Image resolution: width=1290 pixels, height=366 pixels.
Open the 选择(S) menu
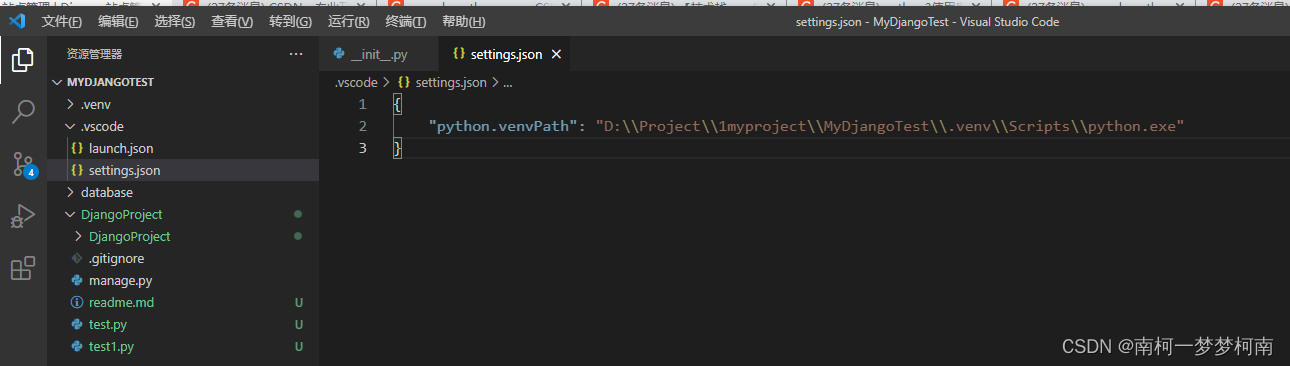click(x=175, y=21)
